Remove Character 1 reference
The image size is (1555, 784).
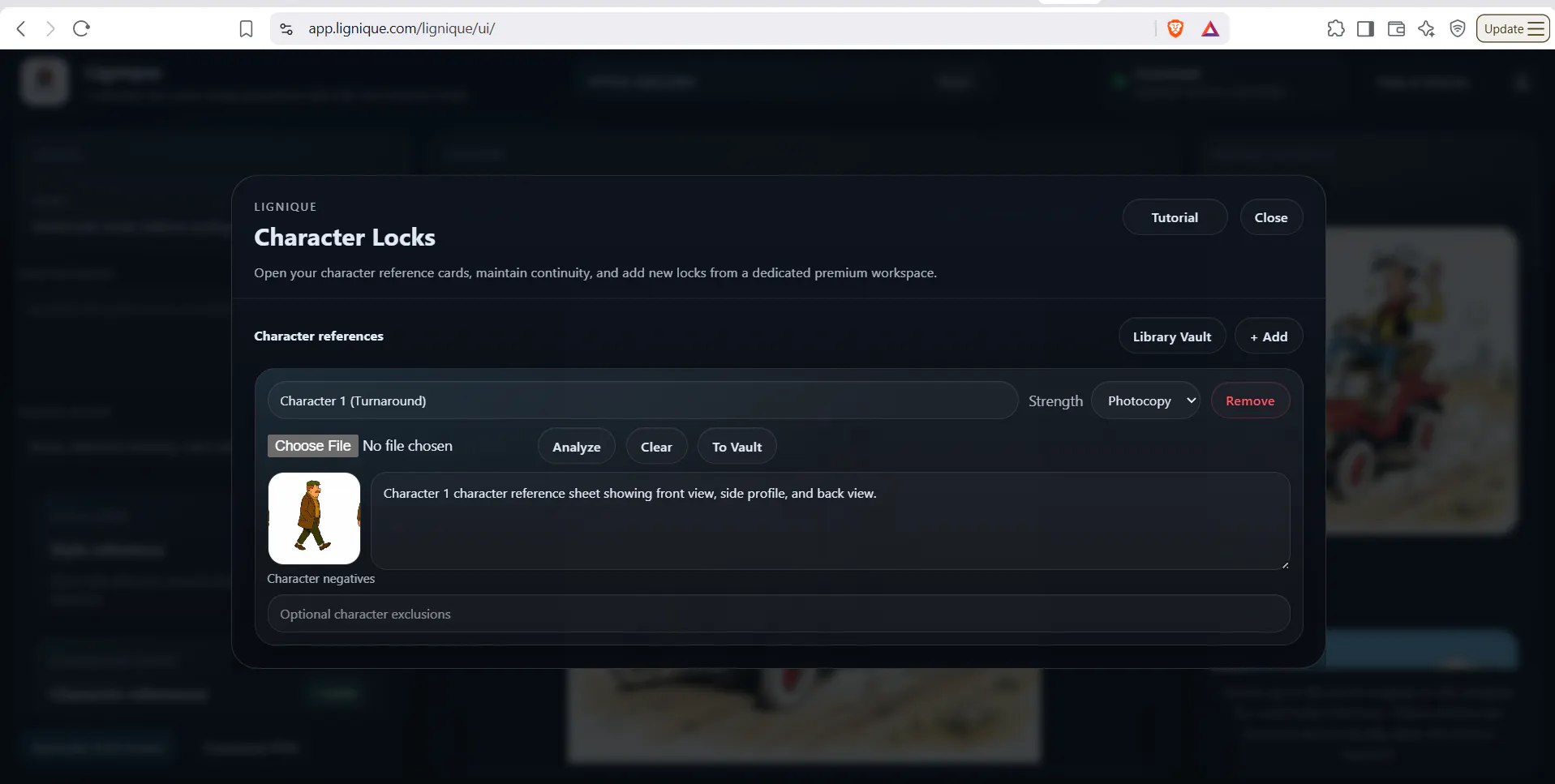[x=1250, y=401]
